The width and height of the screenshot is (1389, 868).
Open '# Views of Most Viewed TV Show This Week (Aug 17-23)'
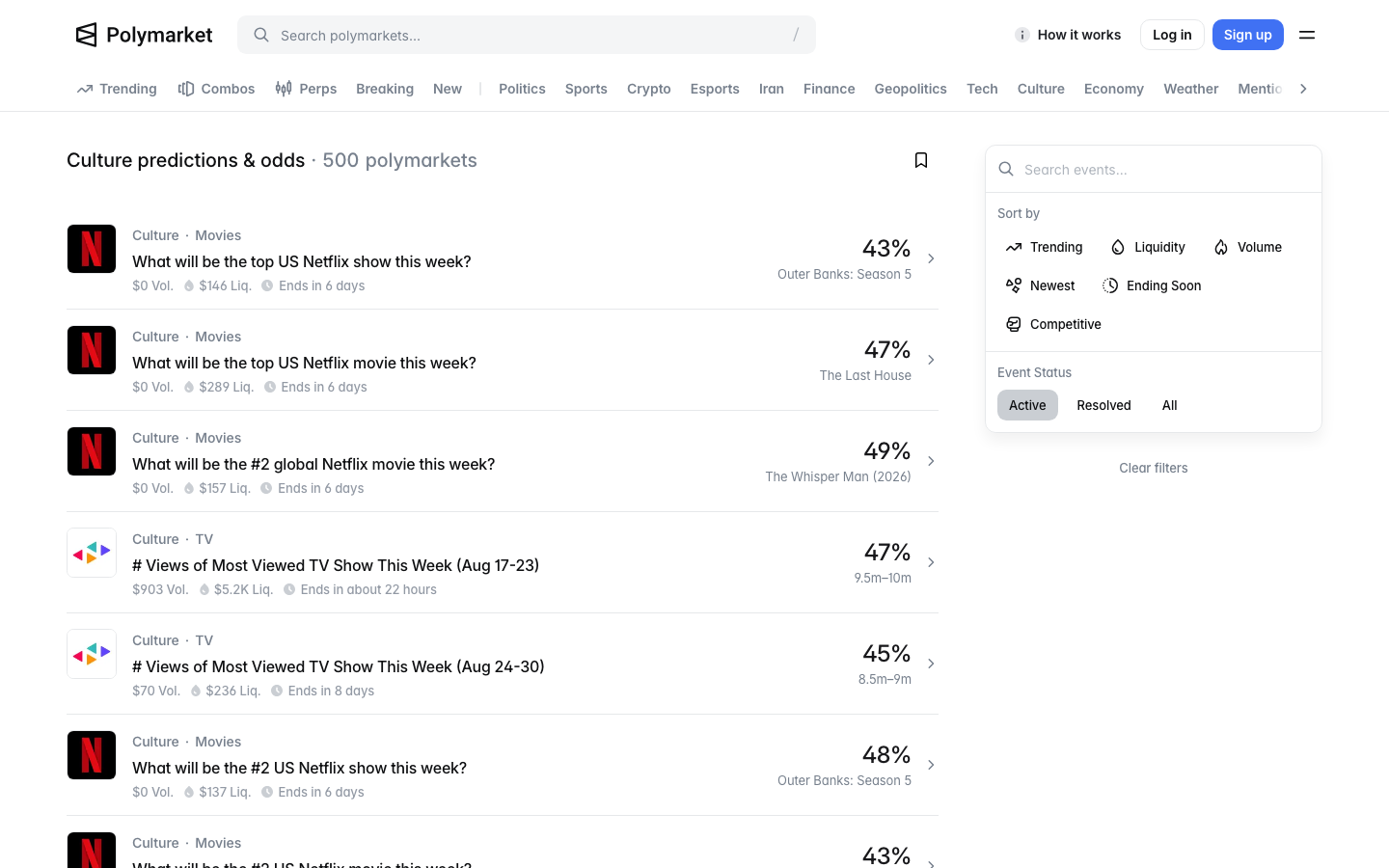[x=336, y=565]
